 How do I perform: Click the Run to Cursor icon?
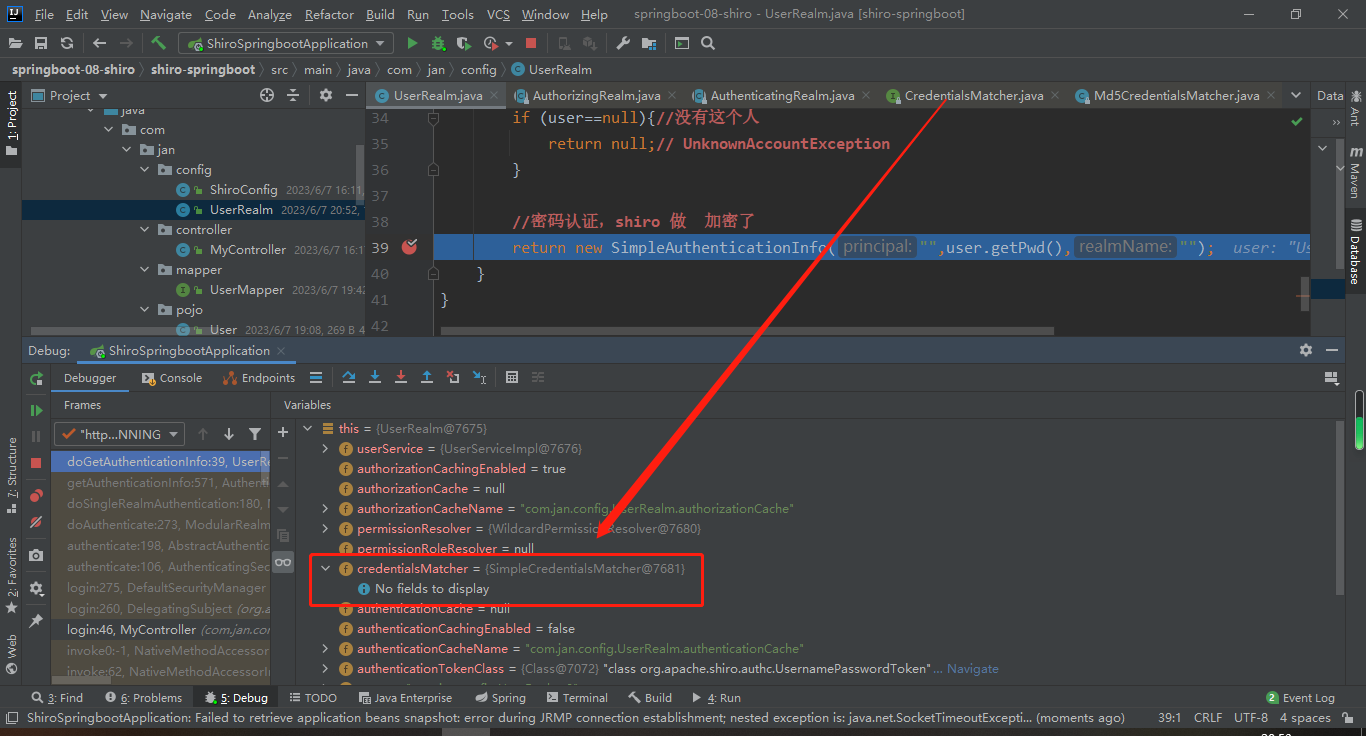[479, 377]
